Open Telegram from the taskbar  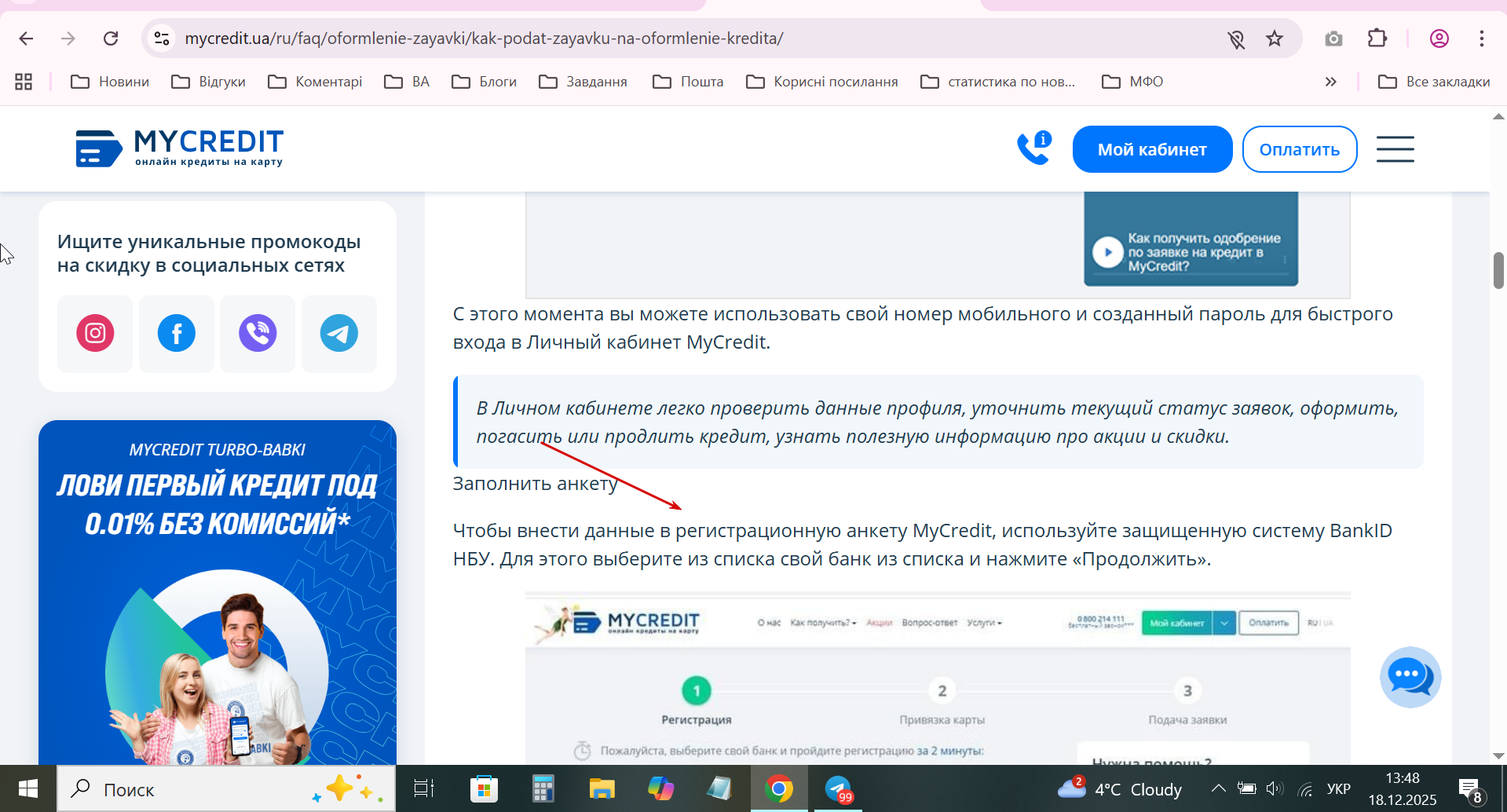(838, 788)
